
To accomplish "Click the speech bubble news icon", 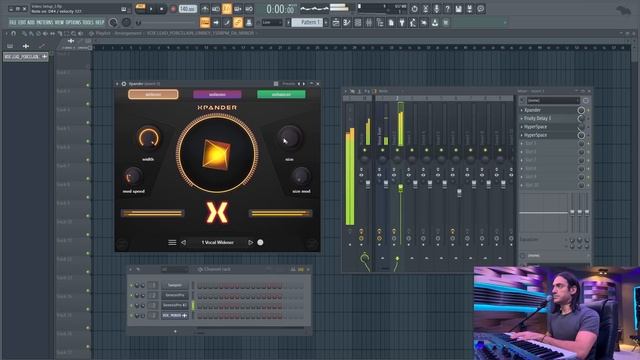I will [x=480, y=9].
